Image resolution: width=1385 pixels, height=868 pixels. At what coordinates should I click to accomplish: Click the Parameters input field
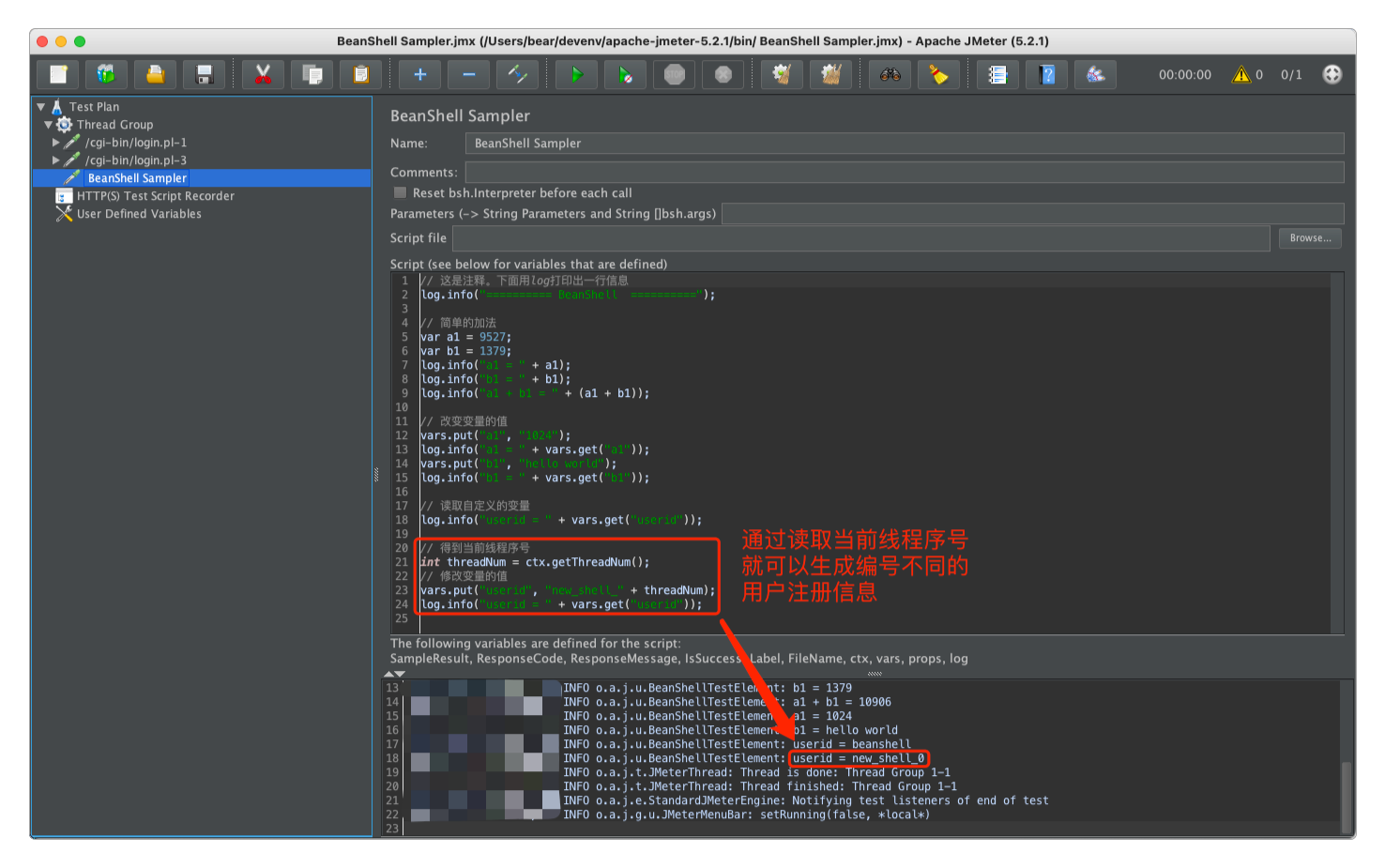pyautogui.click(x=1033, y=213)
